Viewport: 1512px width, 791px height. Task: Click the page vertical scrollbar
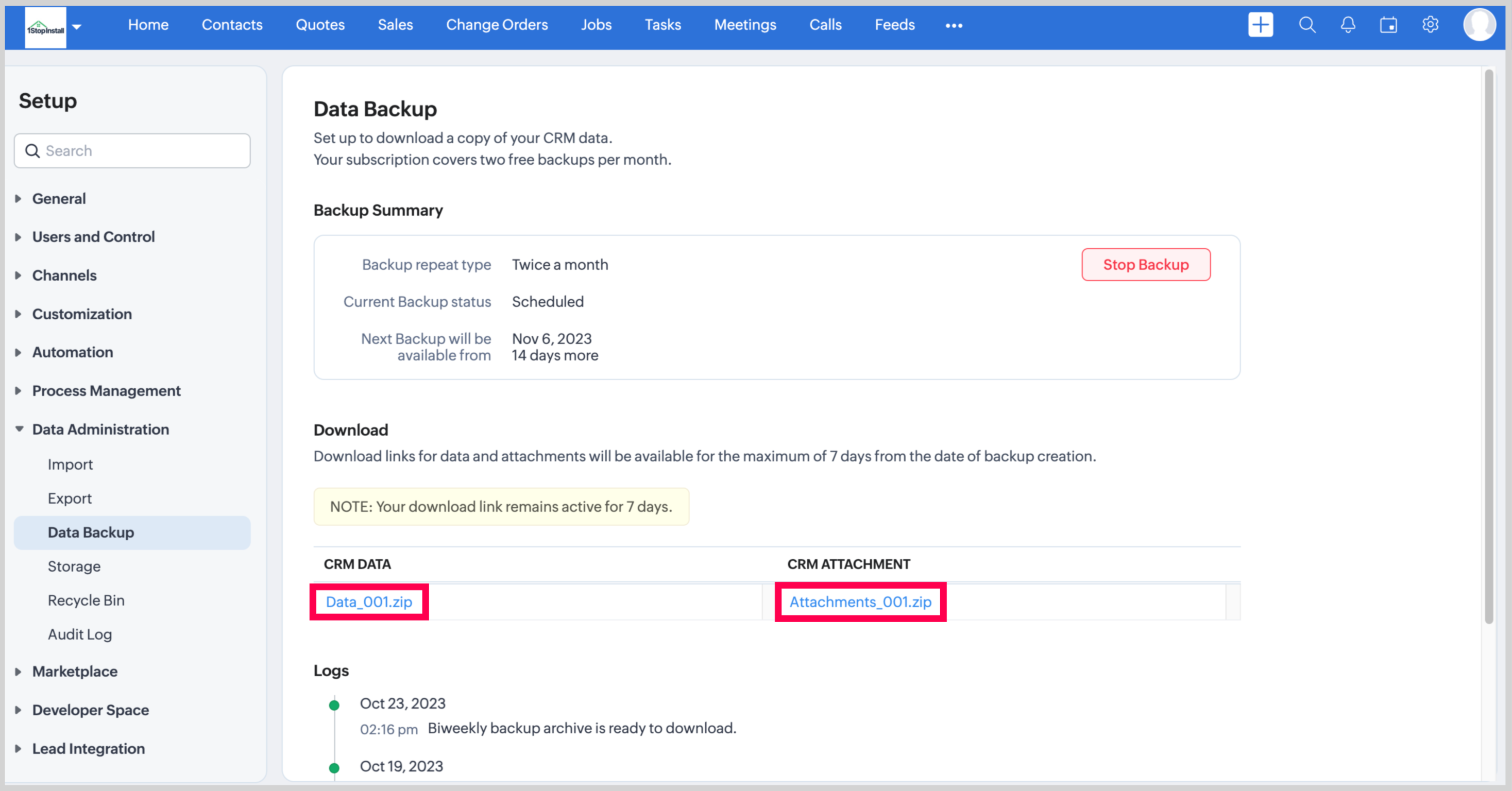coord(1488,346)
